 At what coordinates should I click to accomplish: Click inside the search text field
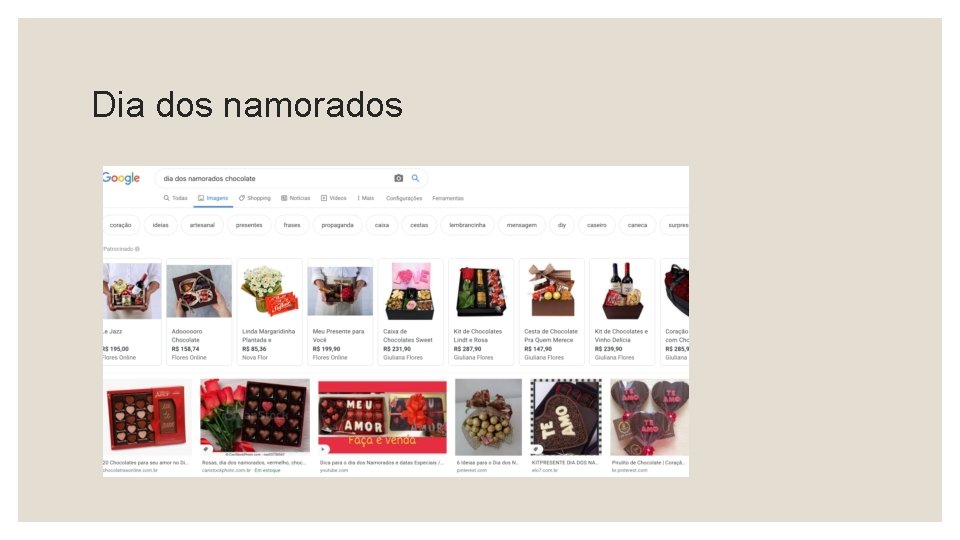click(276, 178)
